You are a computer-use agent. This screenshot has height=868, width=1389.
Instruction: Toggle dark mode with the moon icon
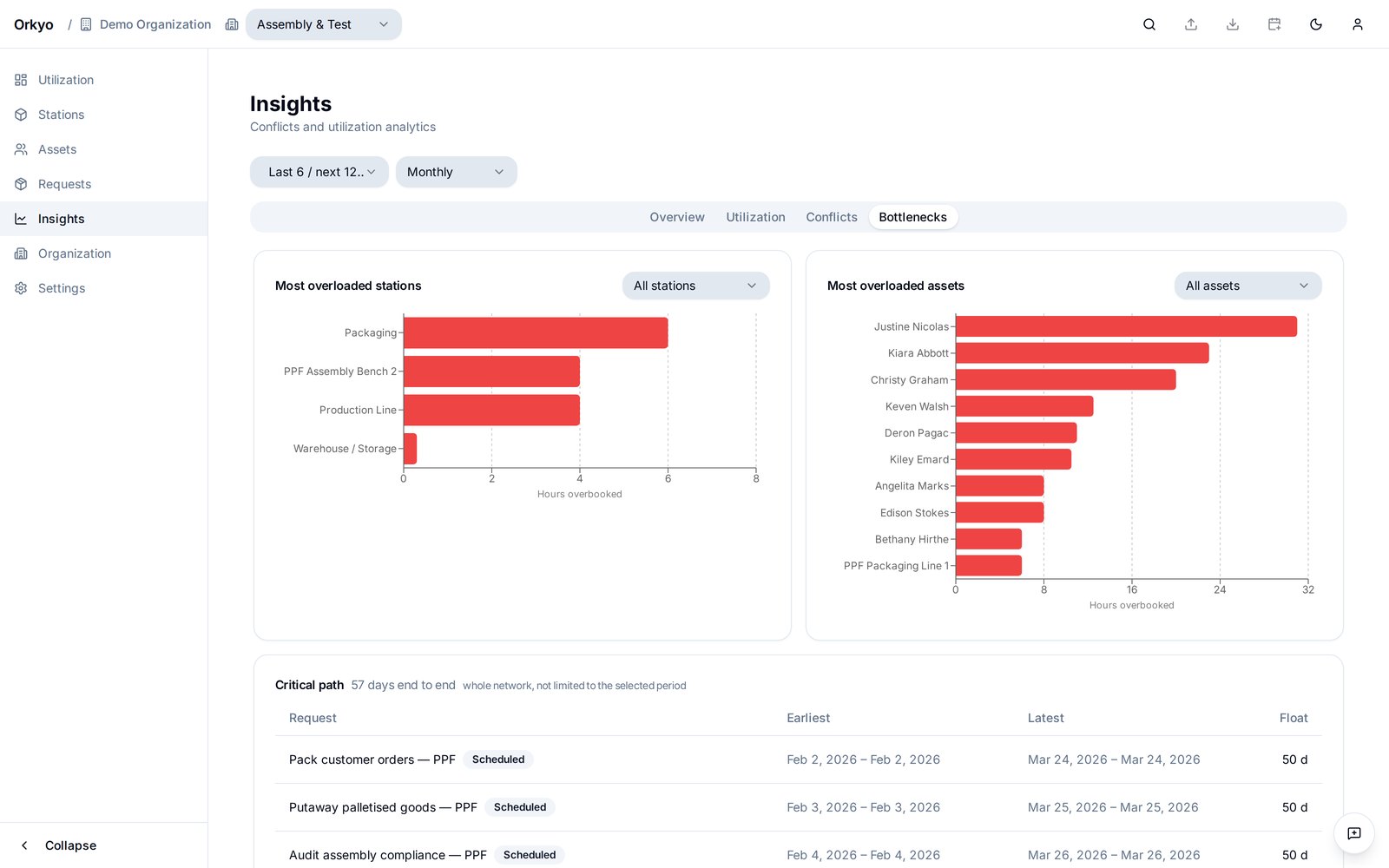pyautogui.click(x=1316, y=24)
